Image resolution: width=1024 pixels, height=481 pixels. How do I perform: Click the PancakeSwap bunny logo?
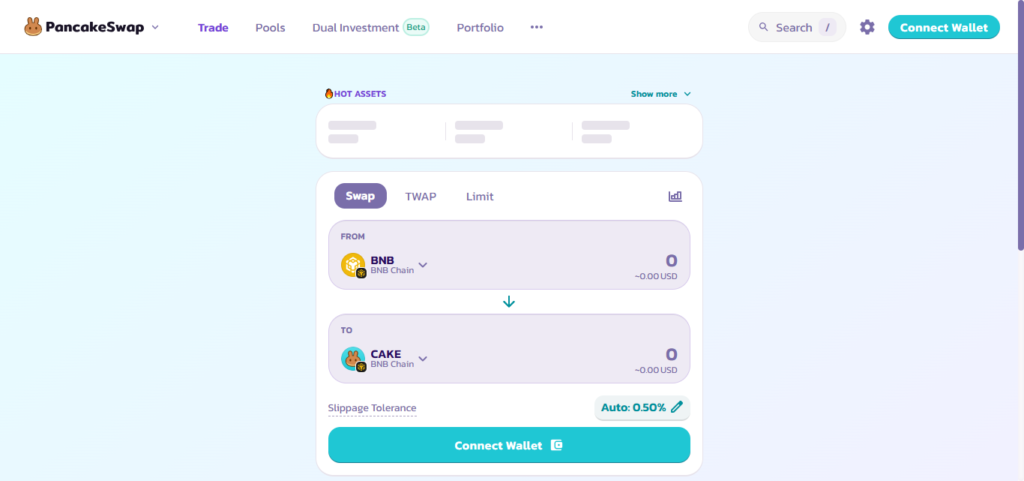[x=33, y=27]
